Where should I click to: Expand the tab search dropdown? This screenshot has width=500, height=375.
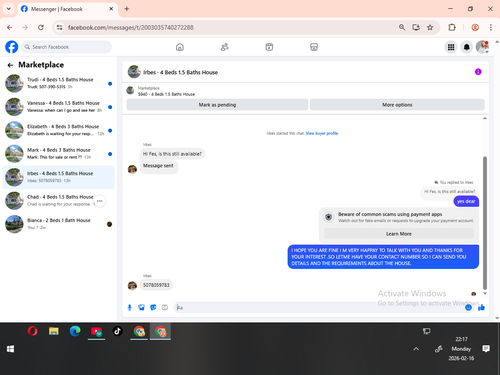point(9,9)
